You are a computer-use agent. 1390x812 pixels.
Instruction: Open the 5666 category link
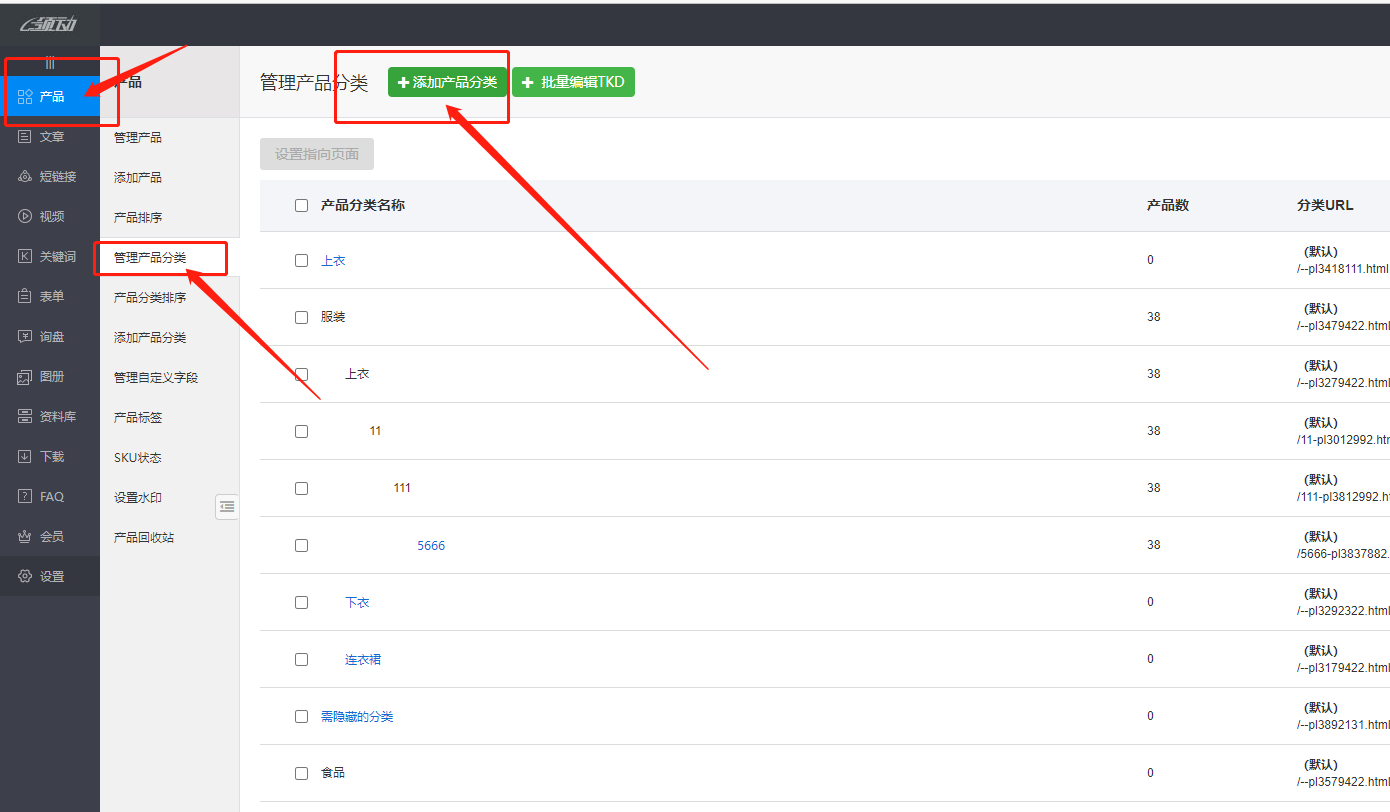[x=431, y=546]
